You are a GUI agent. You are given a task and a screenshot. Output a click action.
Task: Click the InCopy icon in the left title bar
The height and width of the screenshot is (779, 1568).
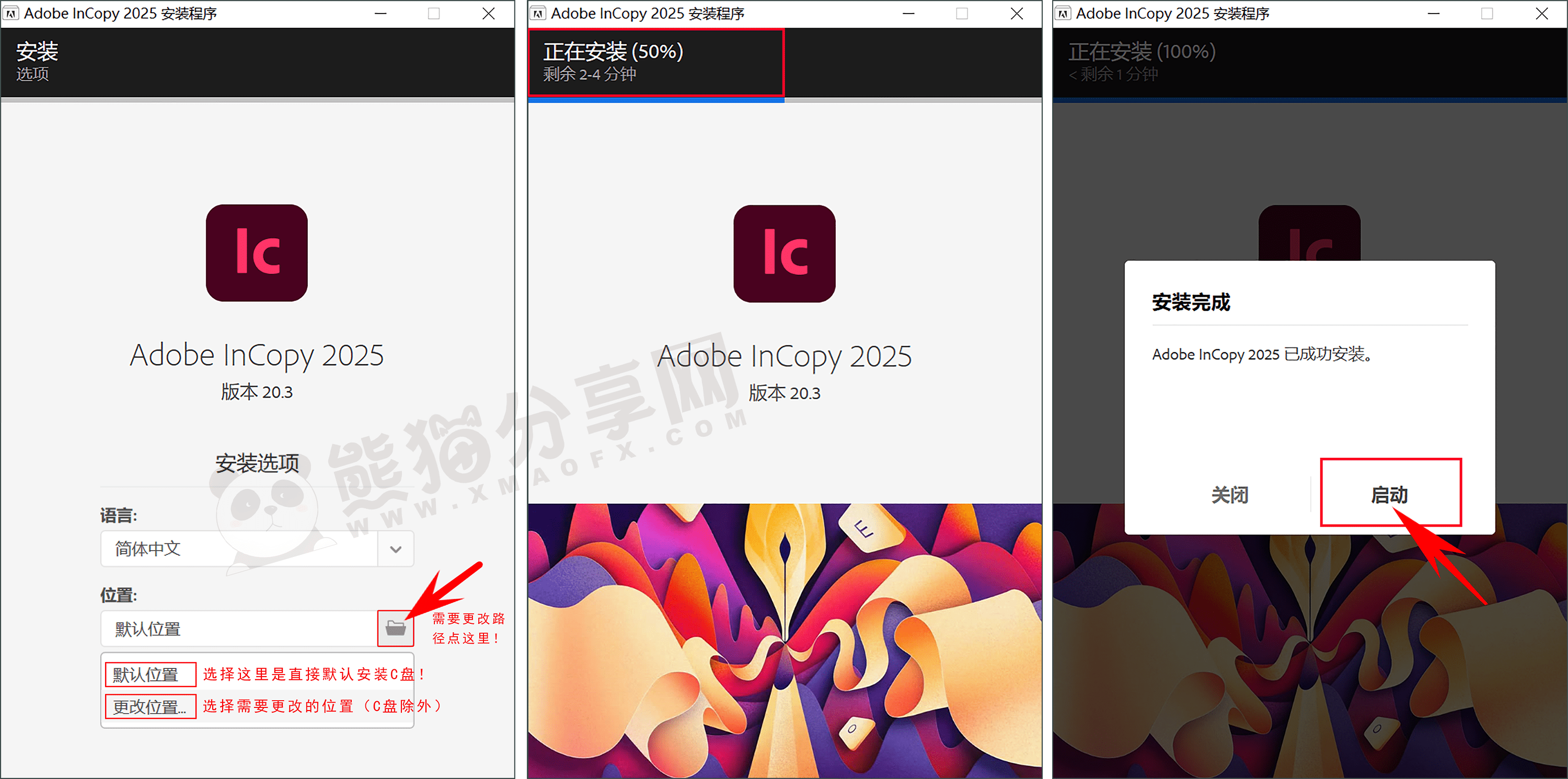coord(11,12)
